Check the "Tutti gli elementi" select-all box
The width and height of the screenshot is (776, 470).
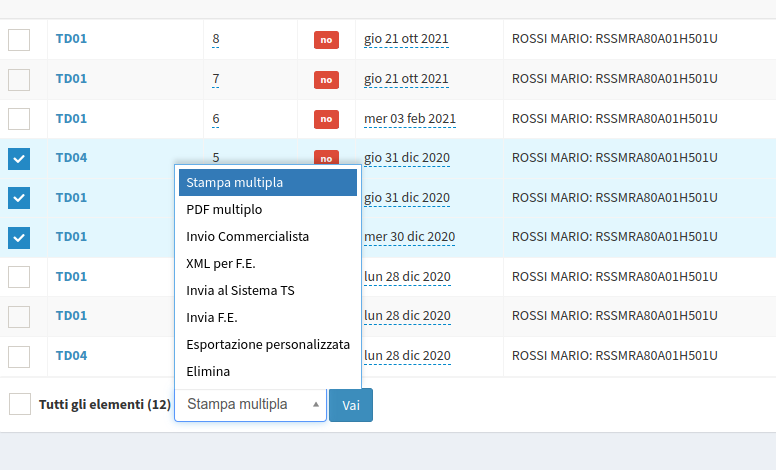tap(20, 404)
